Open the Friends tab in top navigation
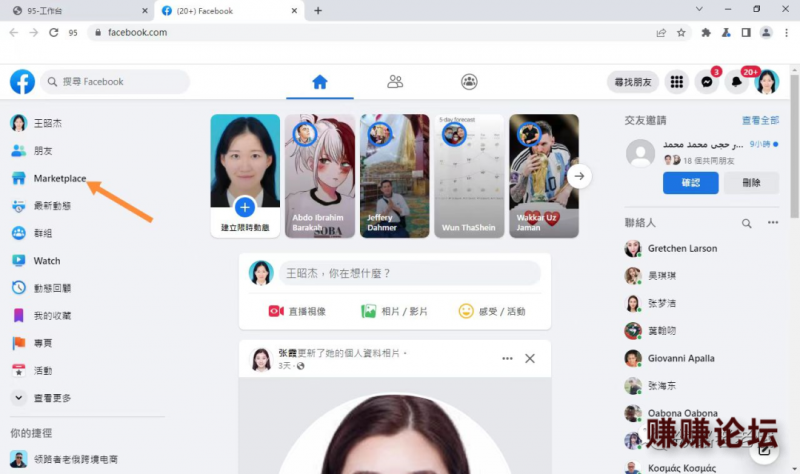This screenshot has width=800, height=474. [x=395, y=82]
